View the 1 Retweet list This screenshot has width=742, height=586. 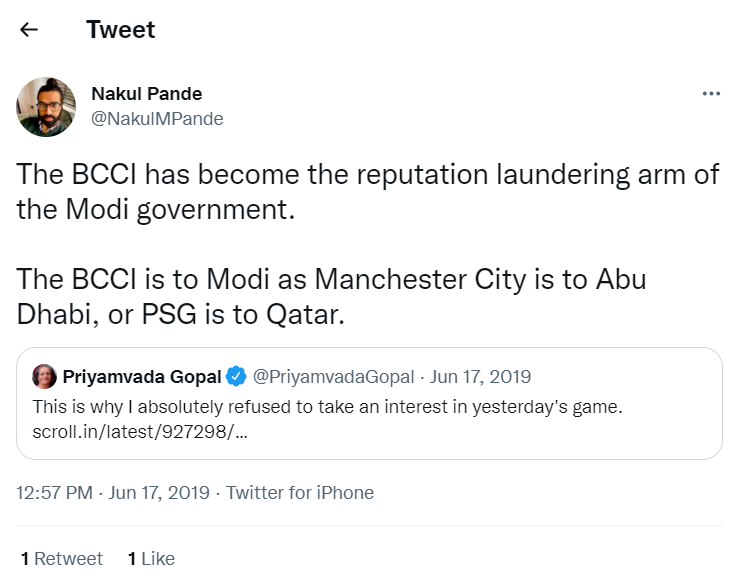tap(62, 559)
